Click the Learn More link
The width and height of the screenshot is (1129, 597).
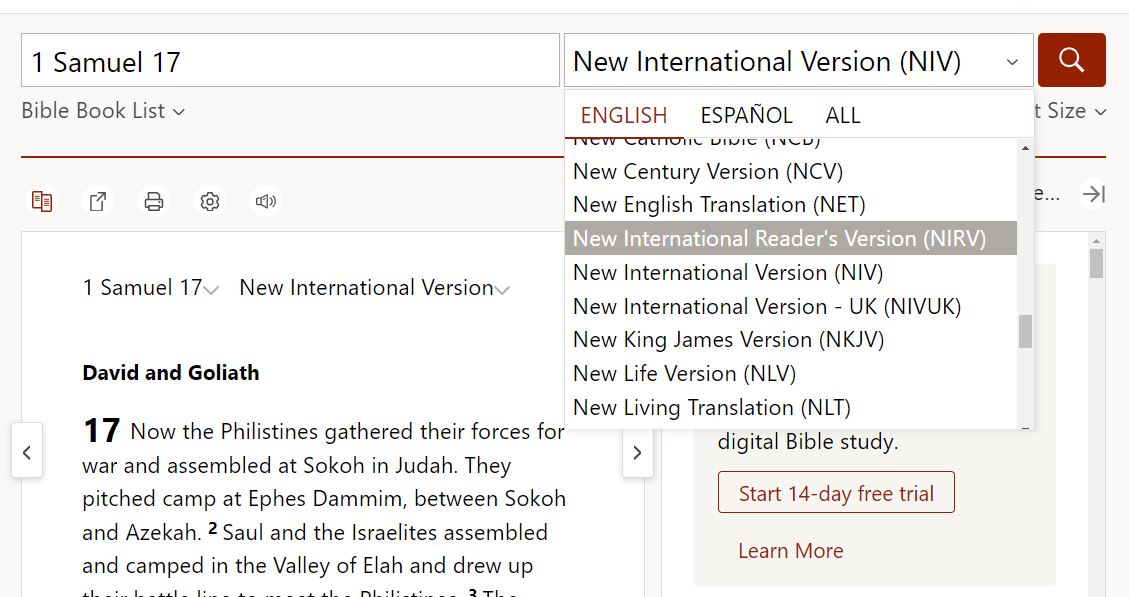click(790, 551)
